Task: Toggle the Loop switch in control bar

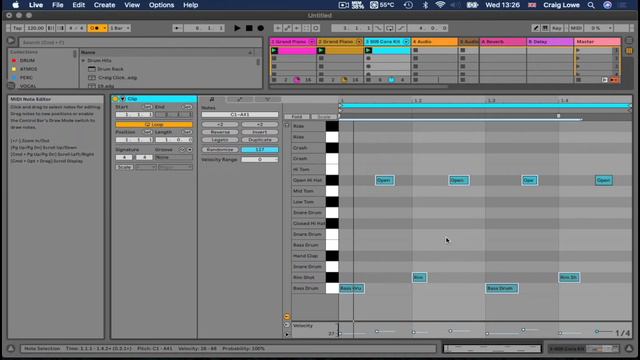Action: (x=390, y=28)
